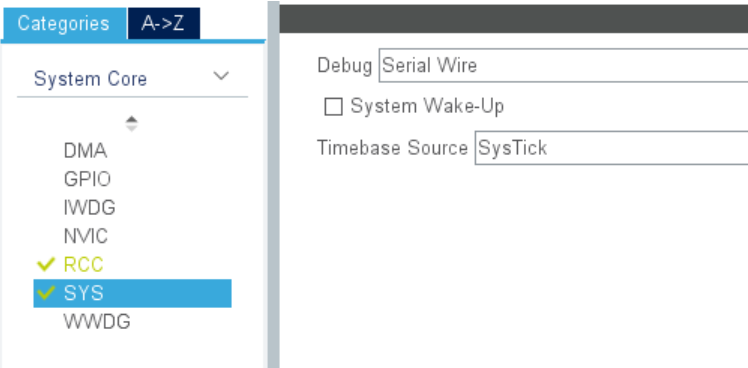Select the RCC entry
748x368 pixels.
tap(83, 264)
